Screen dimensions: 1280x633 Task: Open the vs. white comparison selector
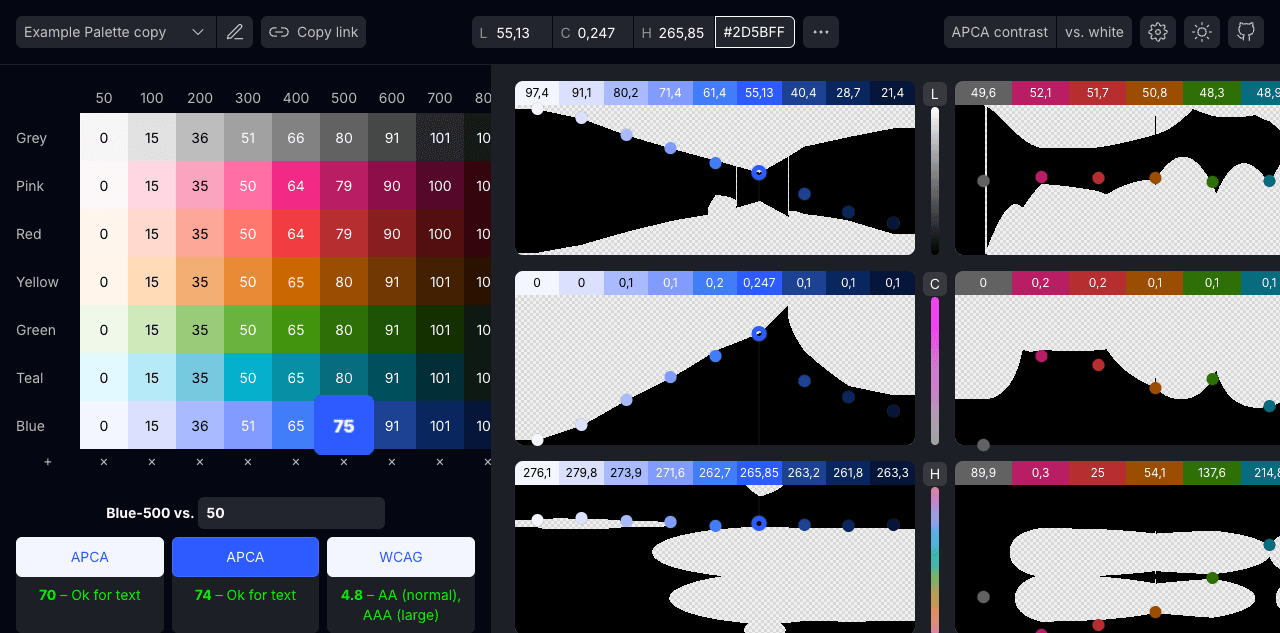1094,32
